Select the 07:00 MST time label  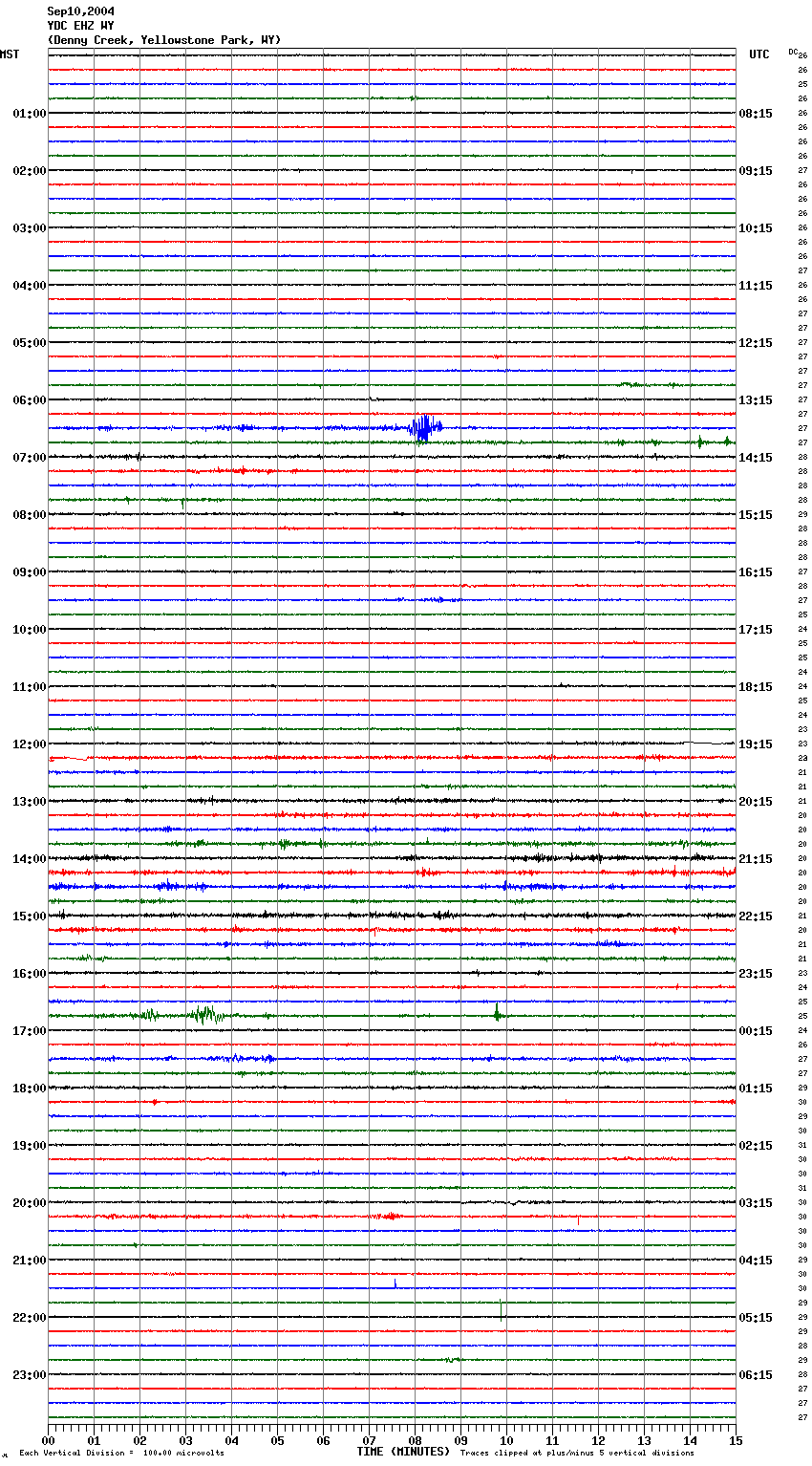click(x=30, y=458)
